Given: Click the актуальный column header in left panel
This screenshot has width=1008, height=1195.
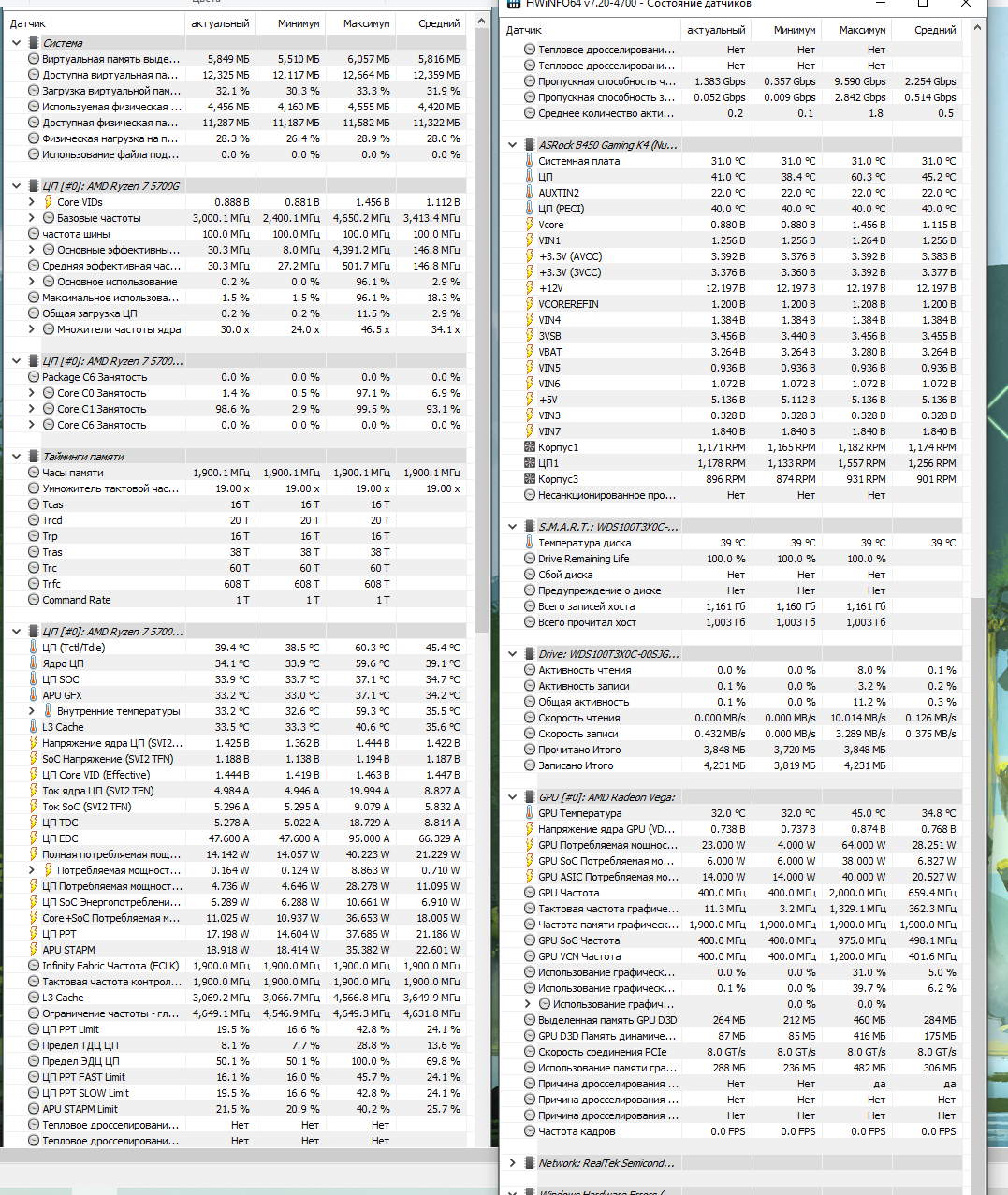Looking at the screenshot, I should tap(220, 23).
